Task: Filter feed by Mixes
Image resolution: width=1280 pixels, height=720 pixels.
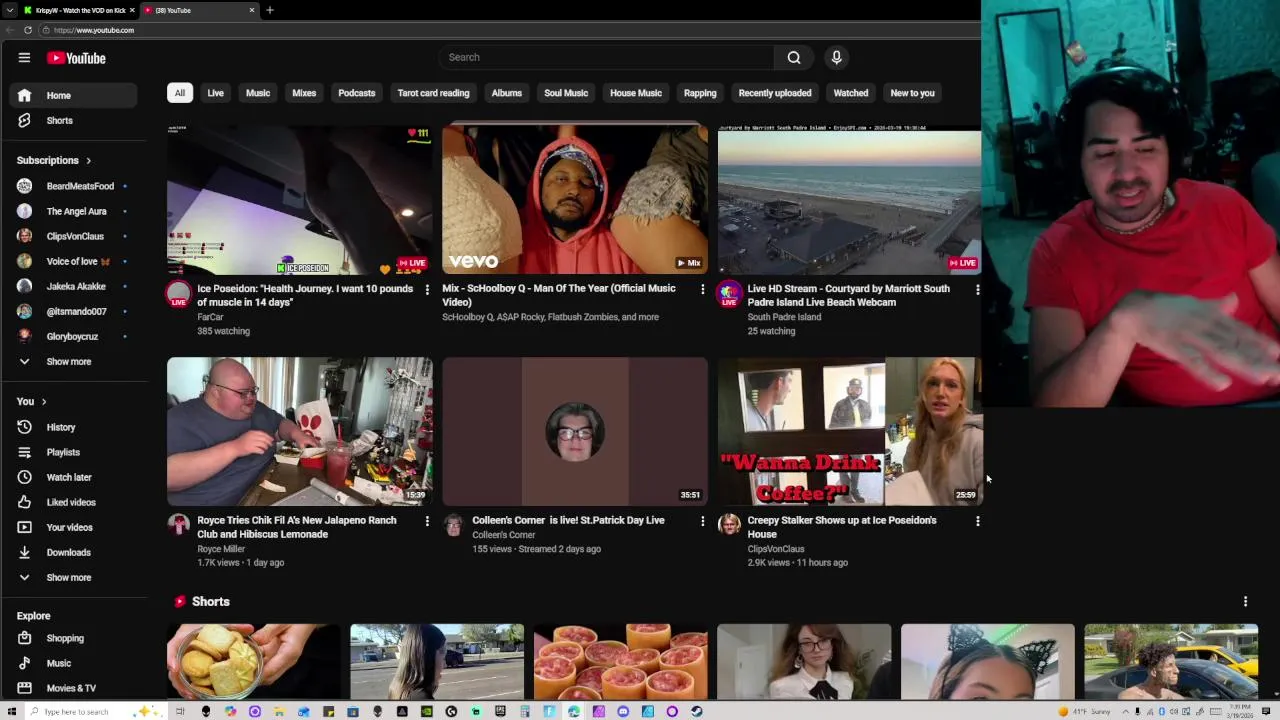Action: pyautogui.click(x=304, y=93)
